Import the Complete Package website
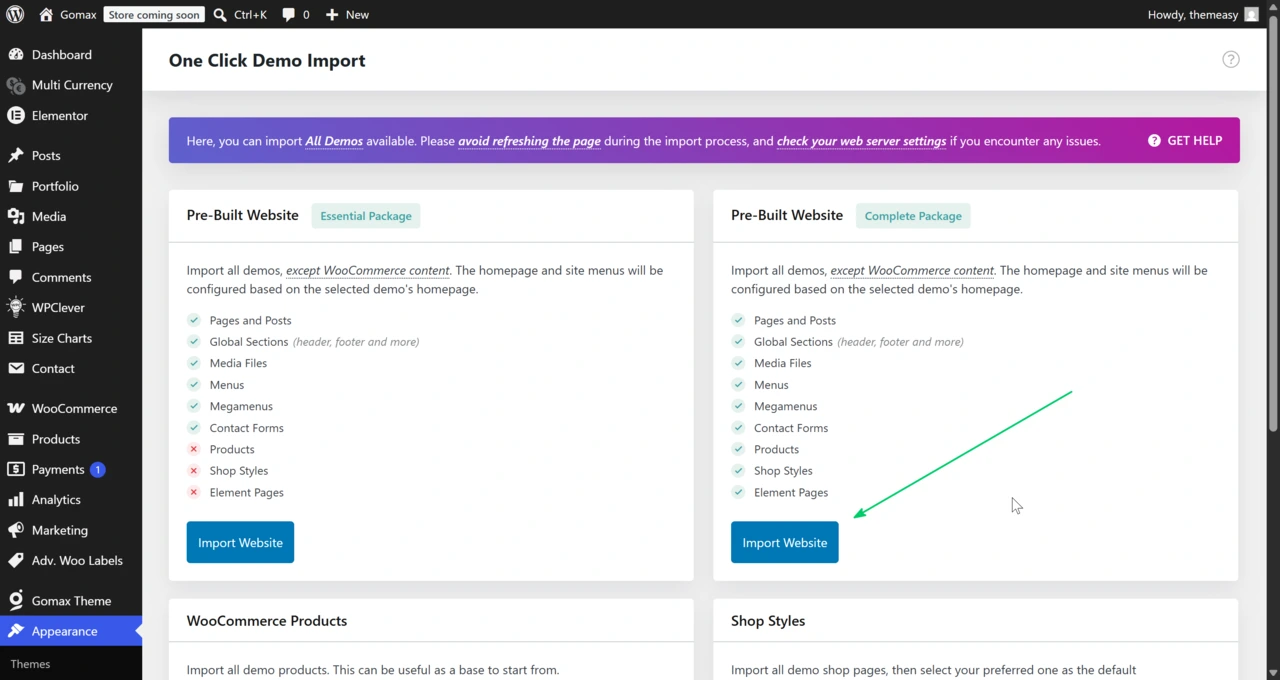Image resolution: width=1280 pixels, height=680 pixels. point(785,542)
